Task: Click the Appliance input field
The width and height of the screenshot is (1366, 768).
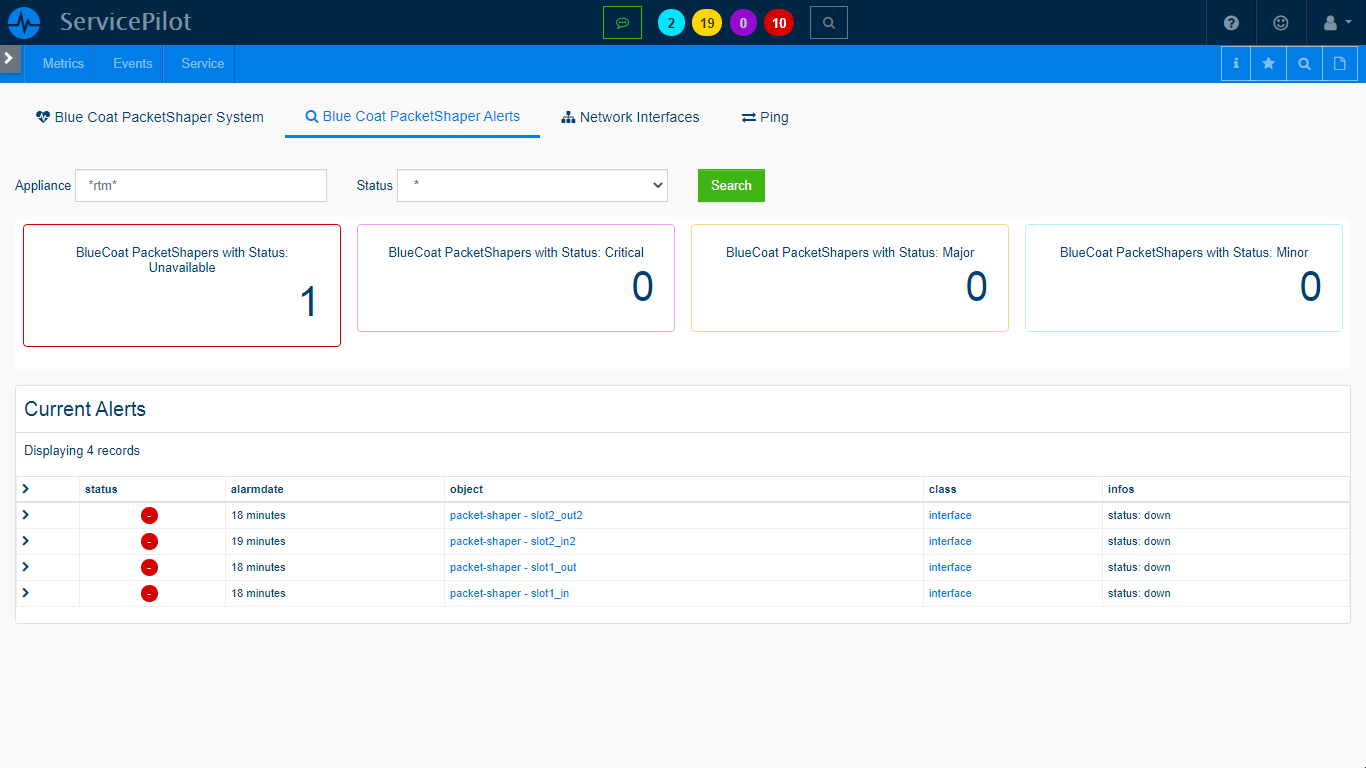Action: 201,186
